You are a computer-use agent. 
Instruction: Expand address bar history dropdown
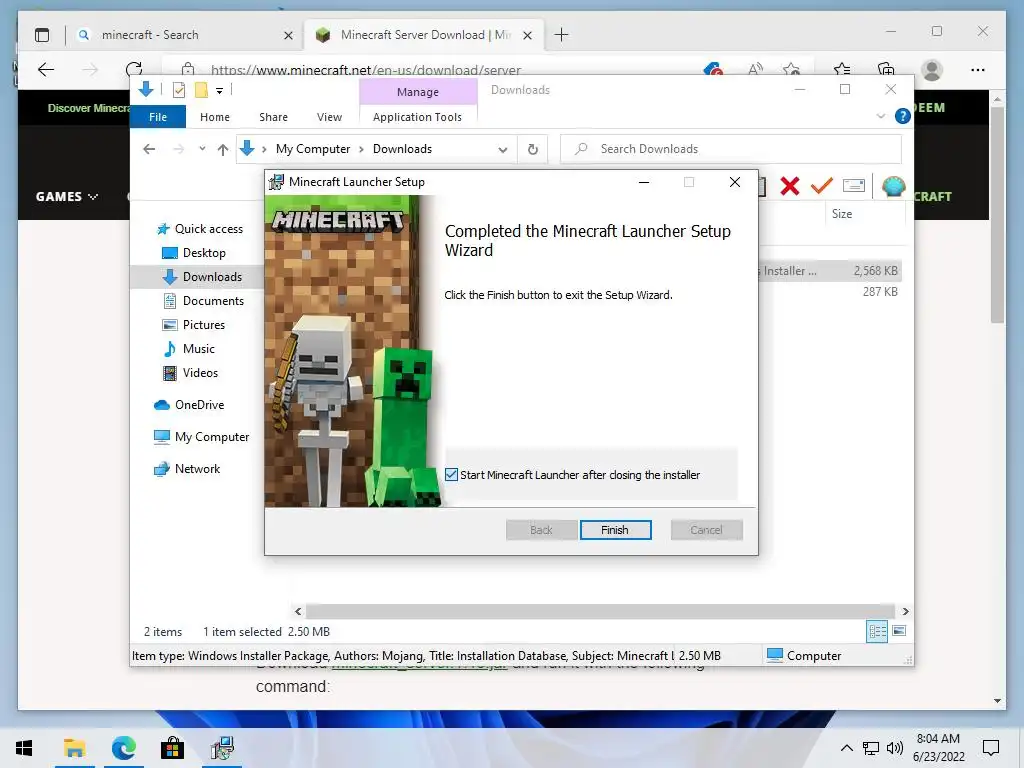coord(503,150)
